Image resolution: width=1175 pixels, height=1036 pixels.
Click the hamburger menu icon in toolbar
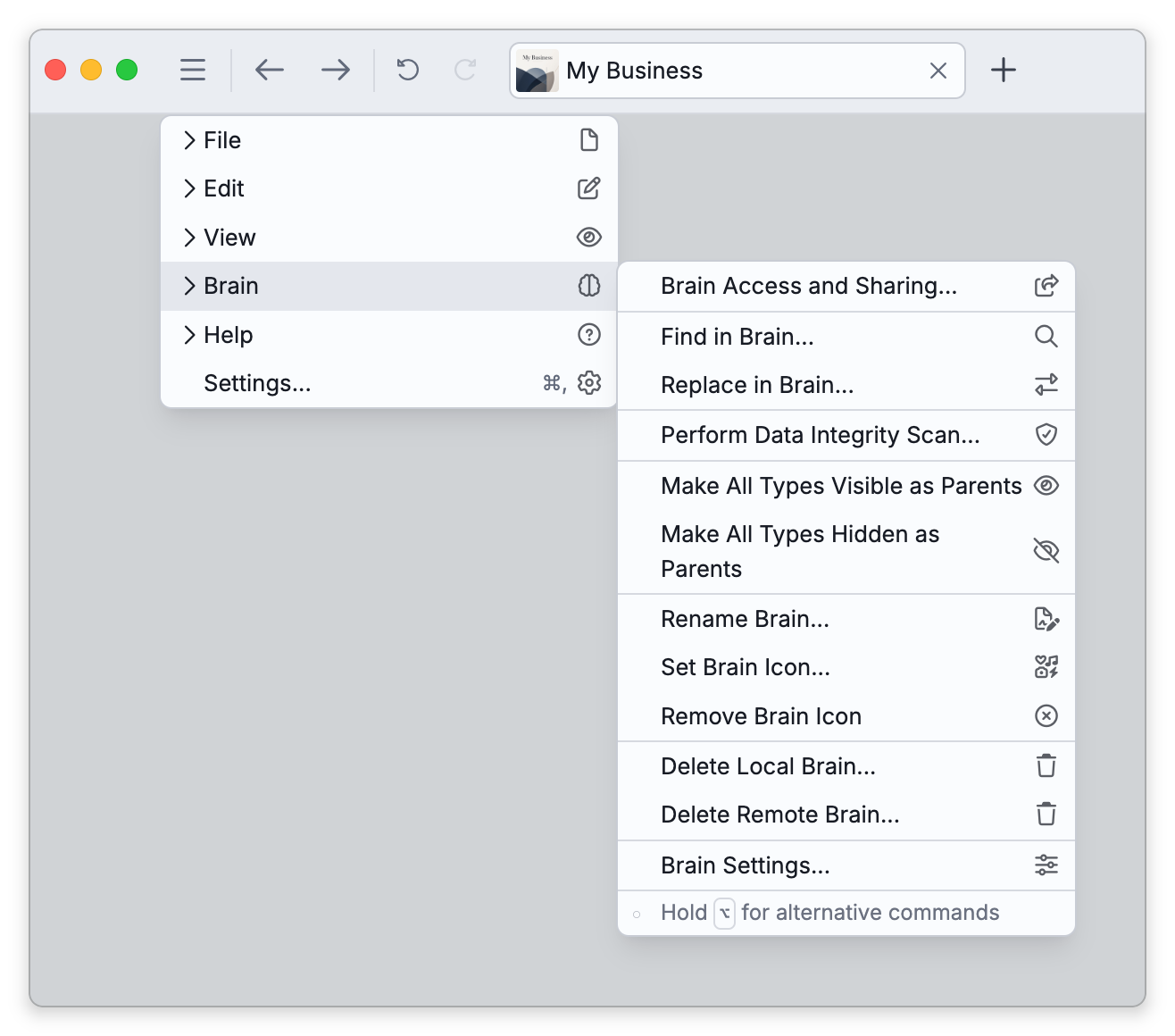193,70
